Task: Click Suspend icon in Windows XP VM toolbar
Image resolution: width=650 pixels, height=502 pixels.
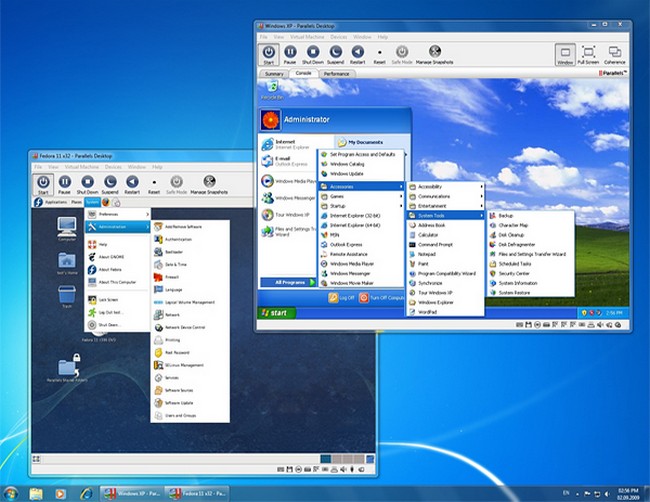Action: (x=335, y=52)
